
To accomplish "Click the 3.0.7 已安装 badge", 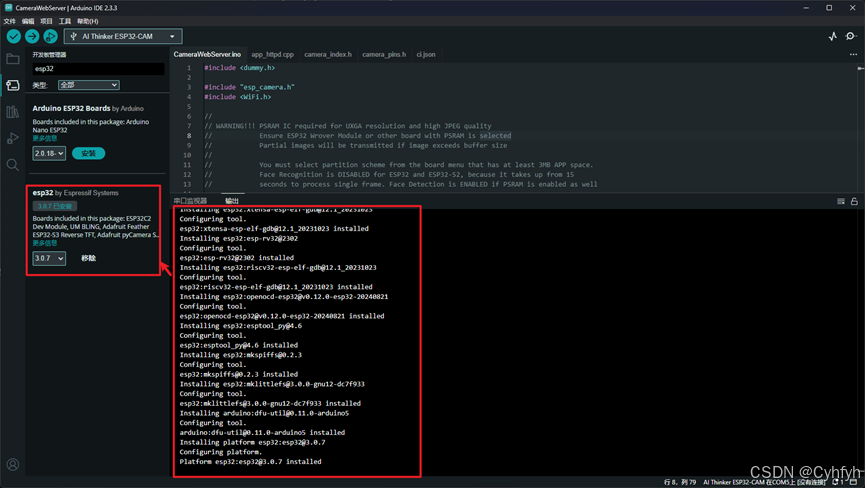I will pyautogui.click(x=55, y=206).
